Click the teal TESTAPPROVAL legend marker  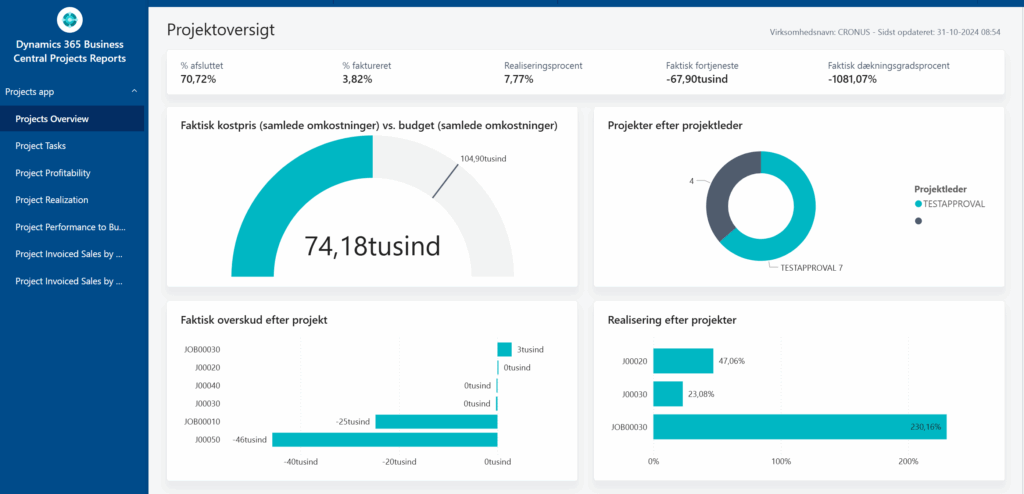[919, 204]
